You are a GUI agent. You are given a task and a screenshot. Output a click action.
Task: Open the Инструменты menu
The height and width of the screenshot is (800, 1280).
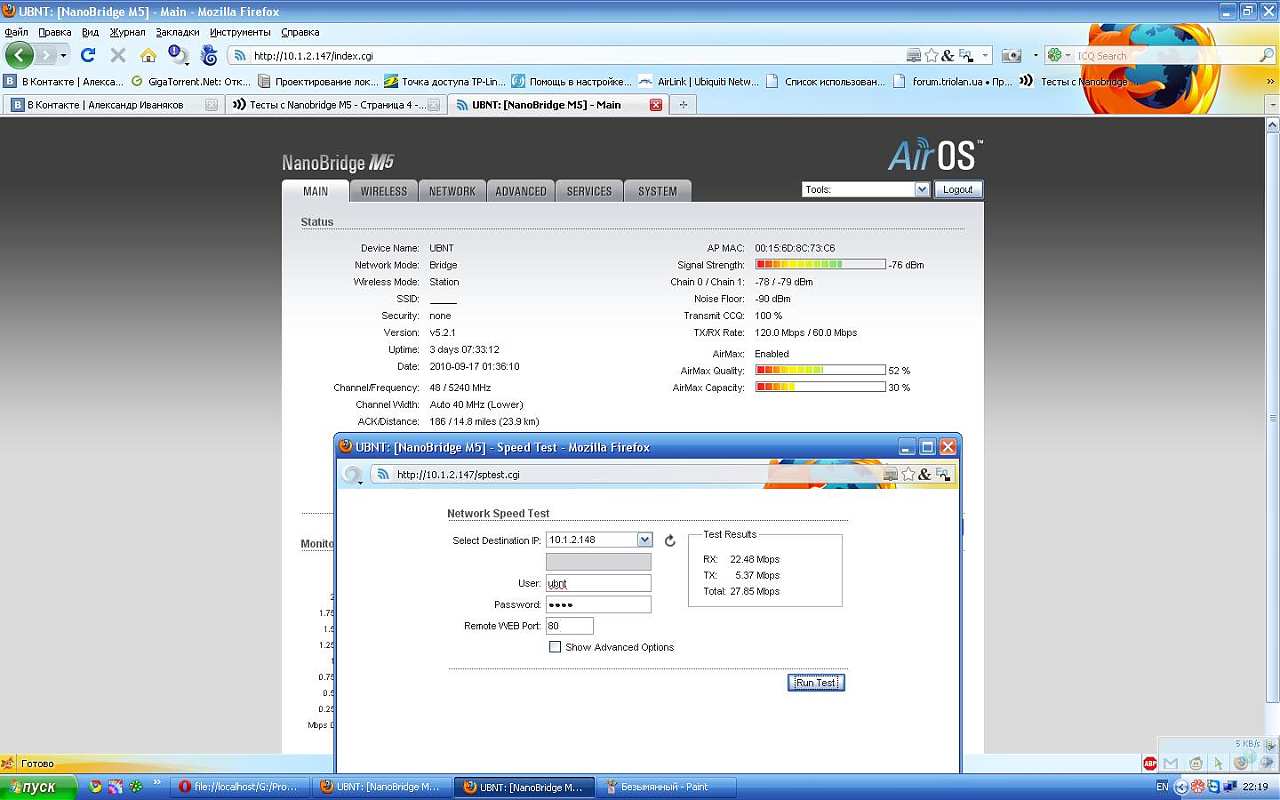240,32
